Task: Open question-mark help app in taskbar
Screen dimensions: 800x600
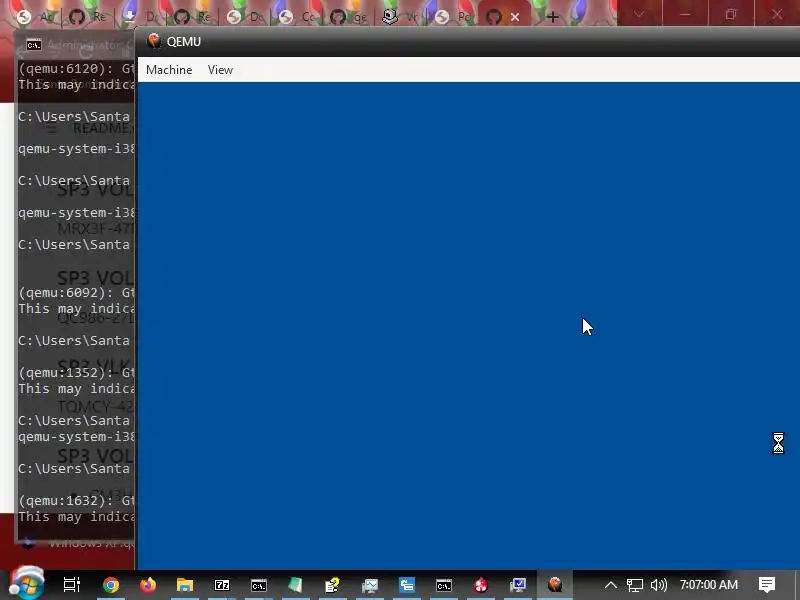Action: (x=333, y=585)
